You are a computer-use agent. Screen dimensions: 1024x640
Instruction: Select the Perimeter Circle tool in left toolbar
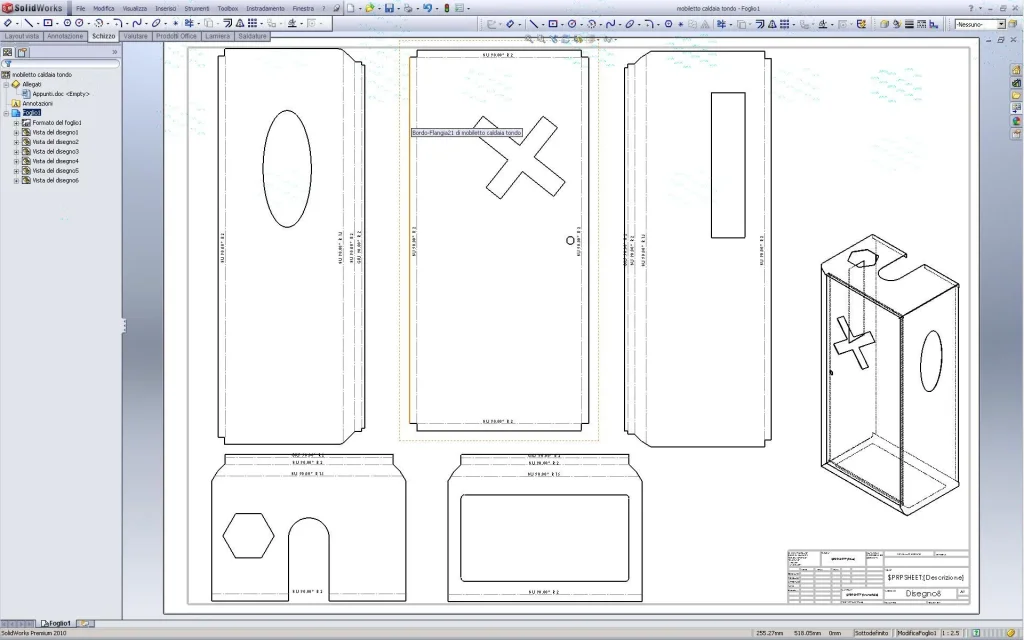(x=79, y=23)
